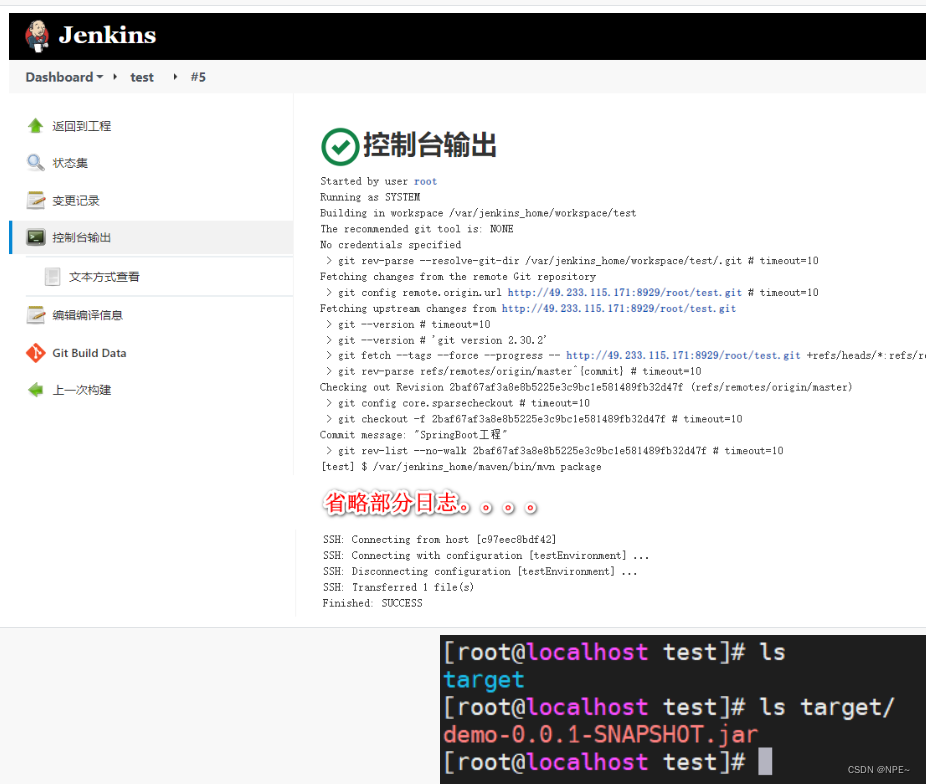The width and height of the screenshot is (926, 784).
Task: Click demo-0.0.1-SNAPSHOT.jar in terminal
Action: tap(601, 734)
